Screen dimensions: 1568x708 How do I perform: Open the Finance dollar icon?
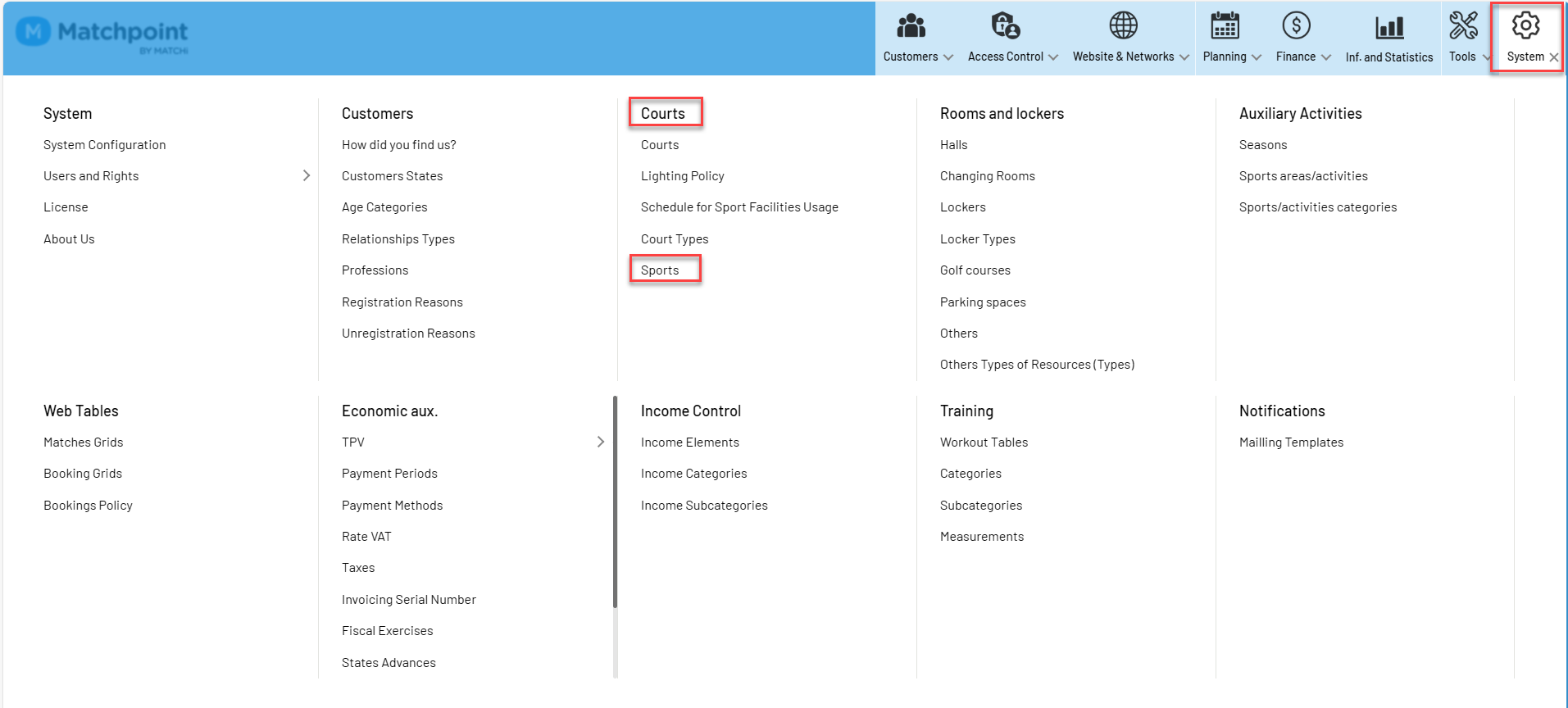tap(1296, 25)
